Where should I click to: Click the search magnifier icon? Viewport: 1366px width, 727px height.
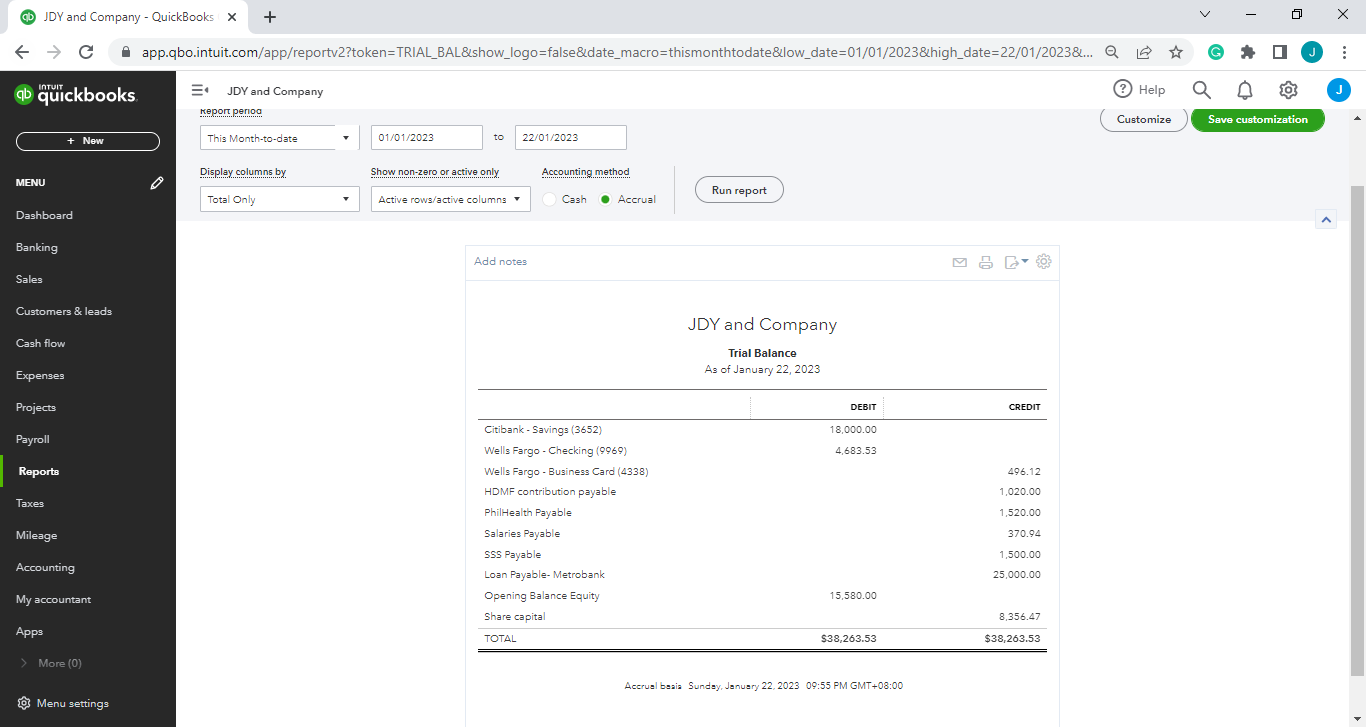click(x=1202, y=90)
